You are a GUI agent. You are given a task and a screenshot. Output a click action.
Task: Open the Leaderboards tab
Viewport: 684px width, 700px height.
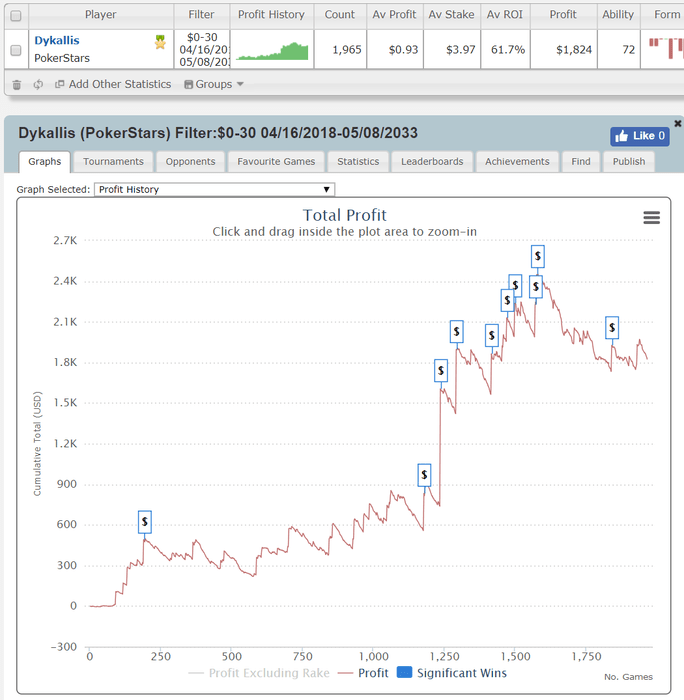(432, 162)
